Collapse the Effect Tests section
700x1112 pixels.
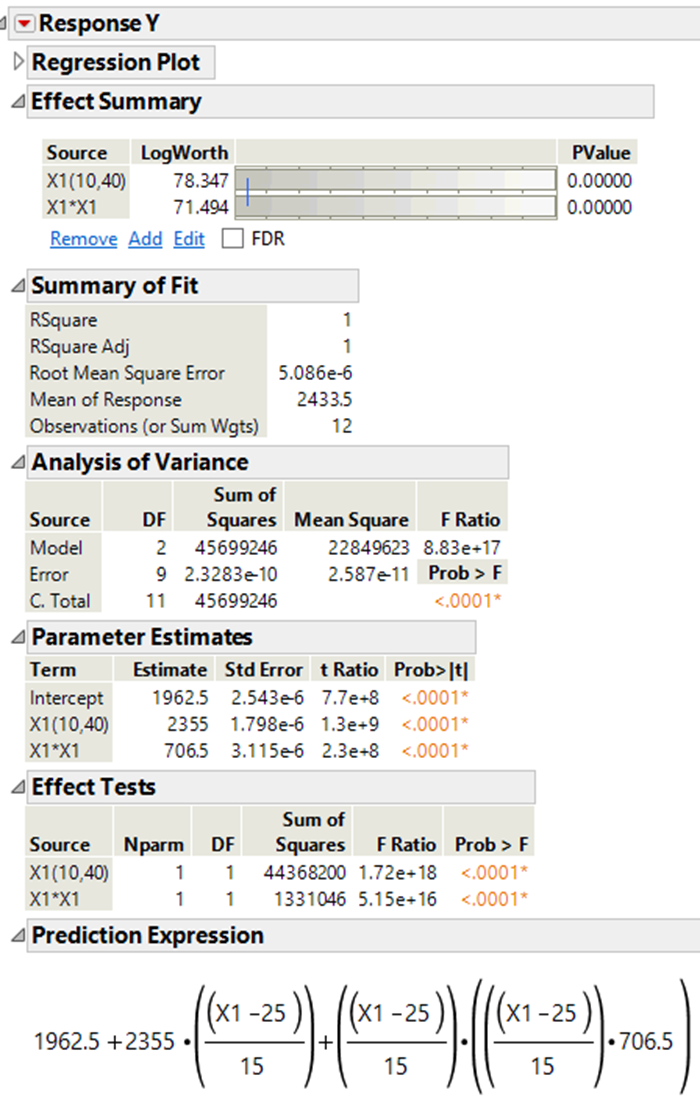coord(18,787)
